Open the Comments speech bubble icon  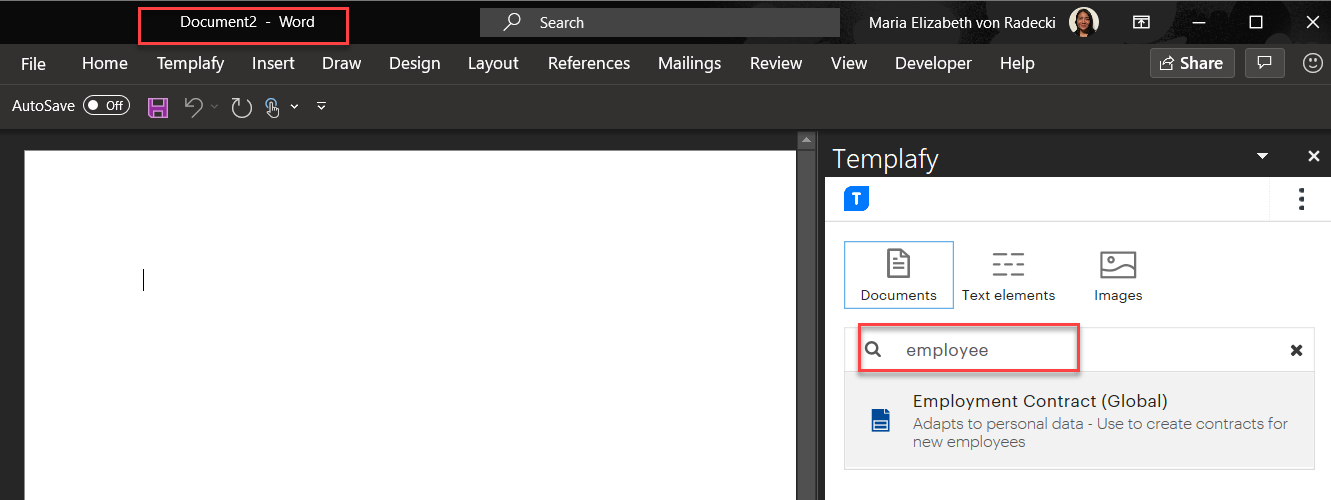click(1264, 63)
